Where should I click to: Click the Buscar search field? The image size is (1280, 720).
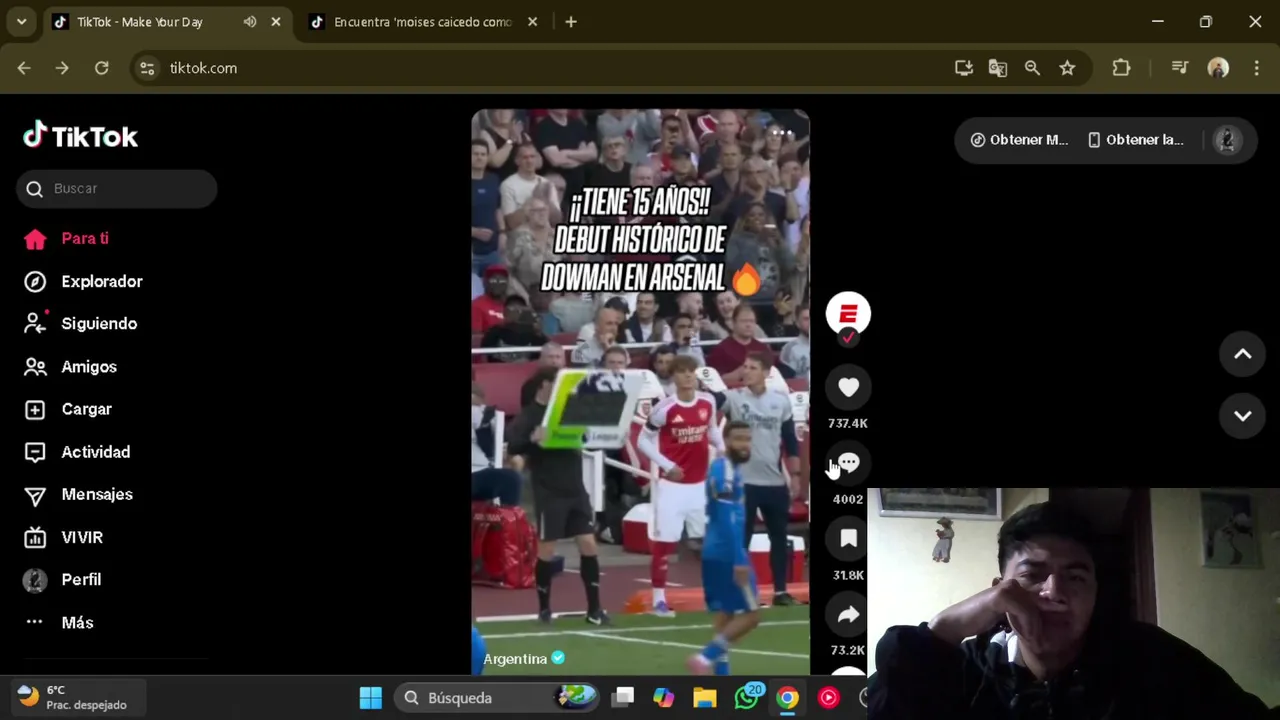116,188
